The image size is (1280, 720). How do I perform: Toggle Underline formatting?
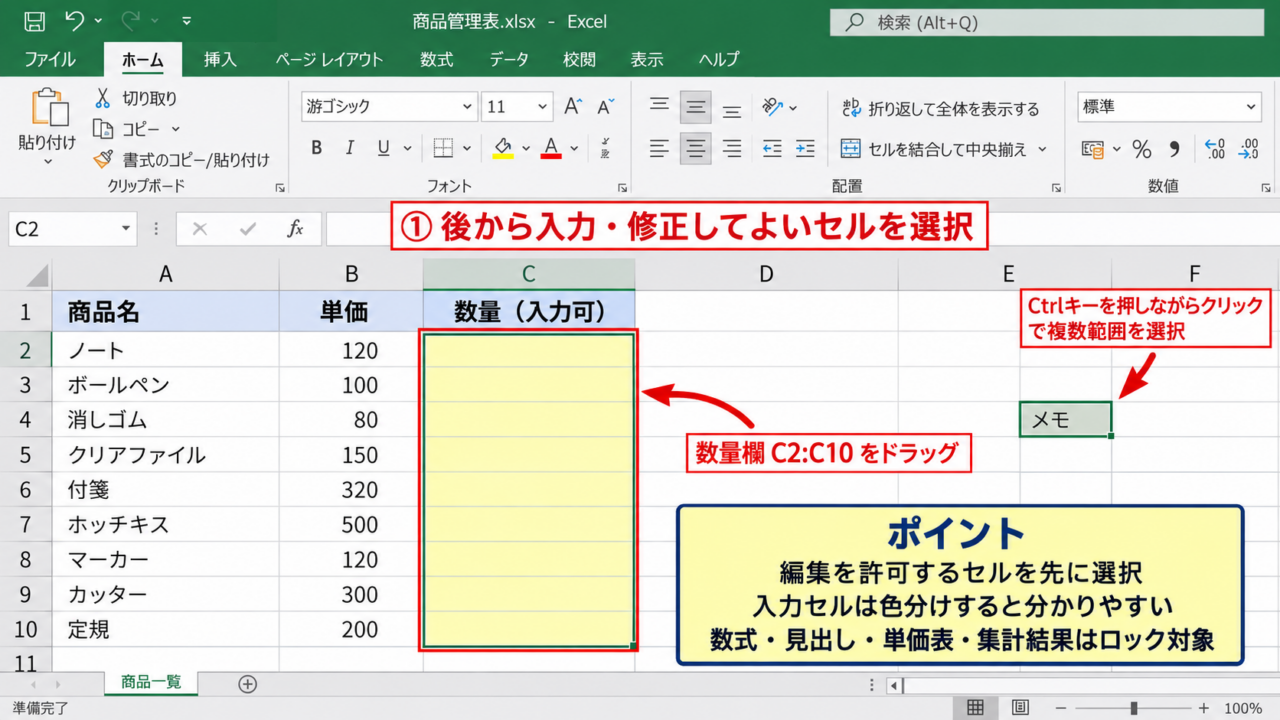click(x=383, y=149)
